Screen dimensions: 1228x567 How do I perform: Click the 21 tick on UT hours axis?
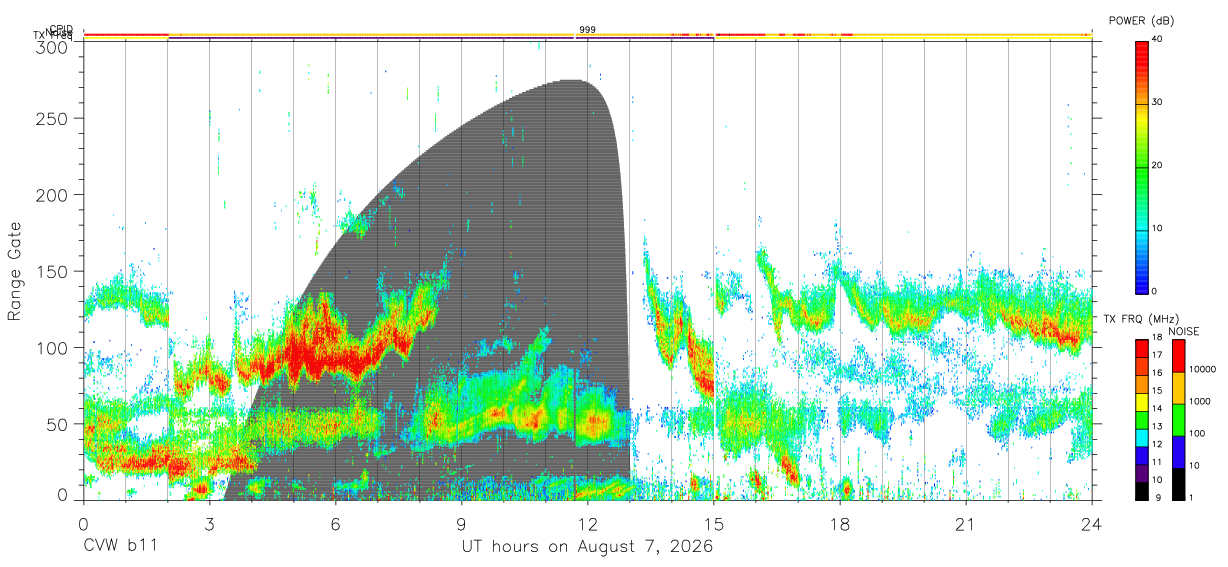pos(966,525)
